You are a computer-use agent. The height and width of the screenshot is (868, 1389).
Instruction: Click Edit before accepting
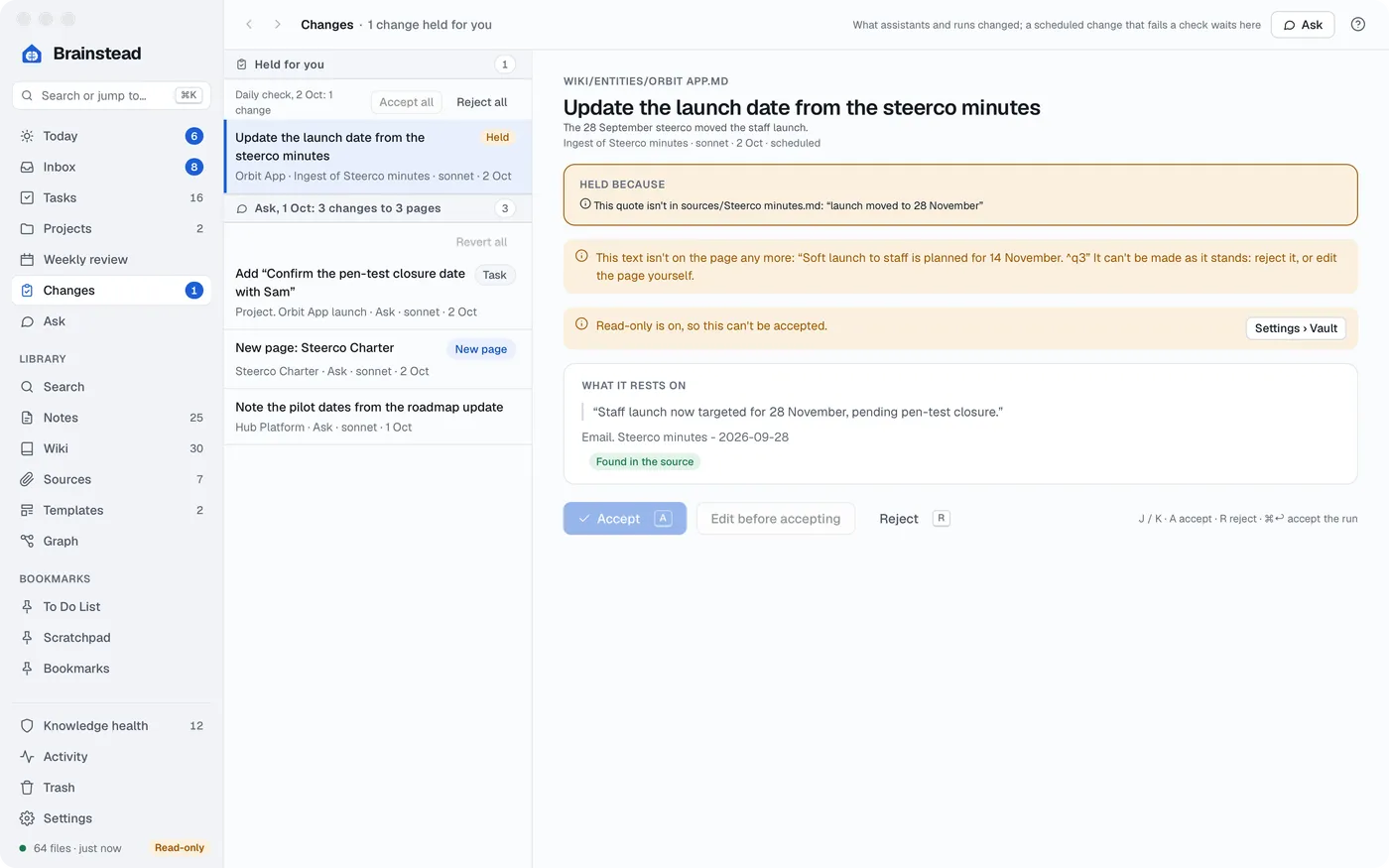click(x=776, y=519)
